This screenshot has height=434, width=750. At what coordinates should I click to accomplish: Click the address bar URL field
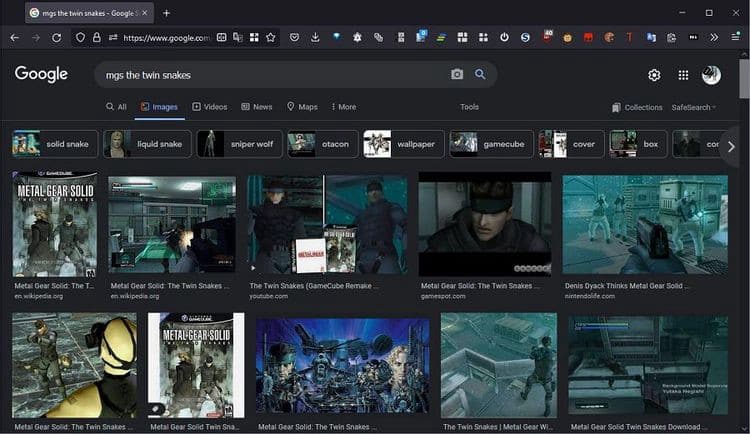pyautogui.click(x=166, y=38)
